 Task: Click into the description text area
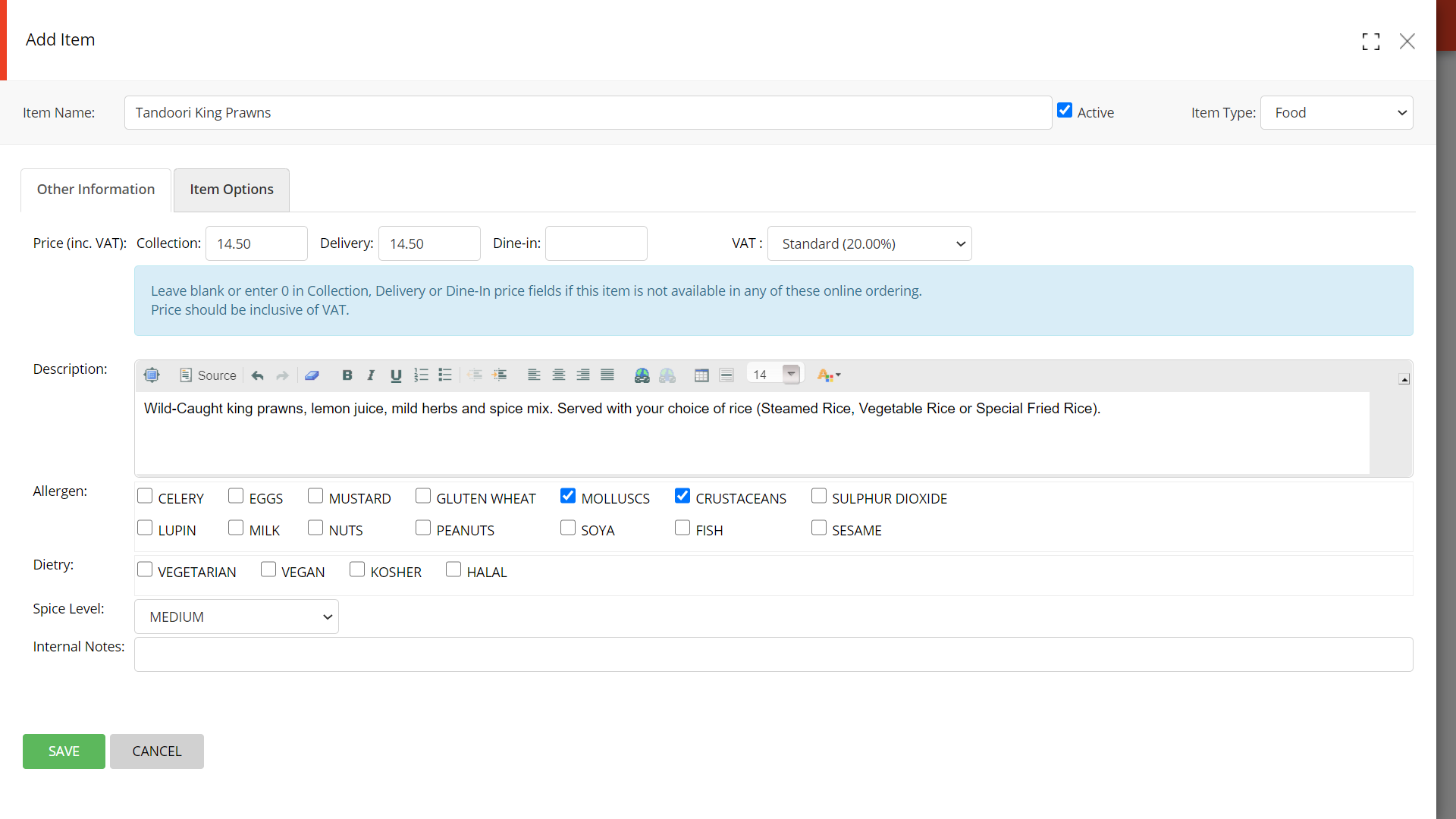tap(752, 433)
